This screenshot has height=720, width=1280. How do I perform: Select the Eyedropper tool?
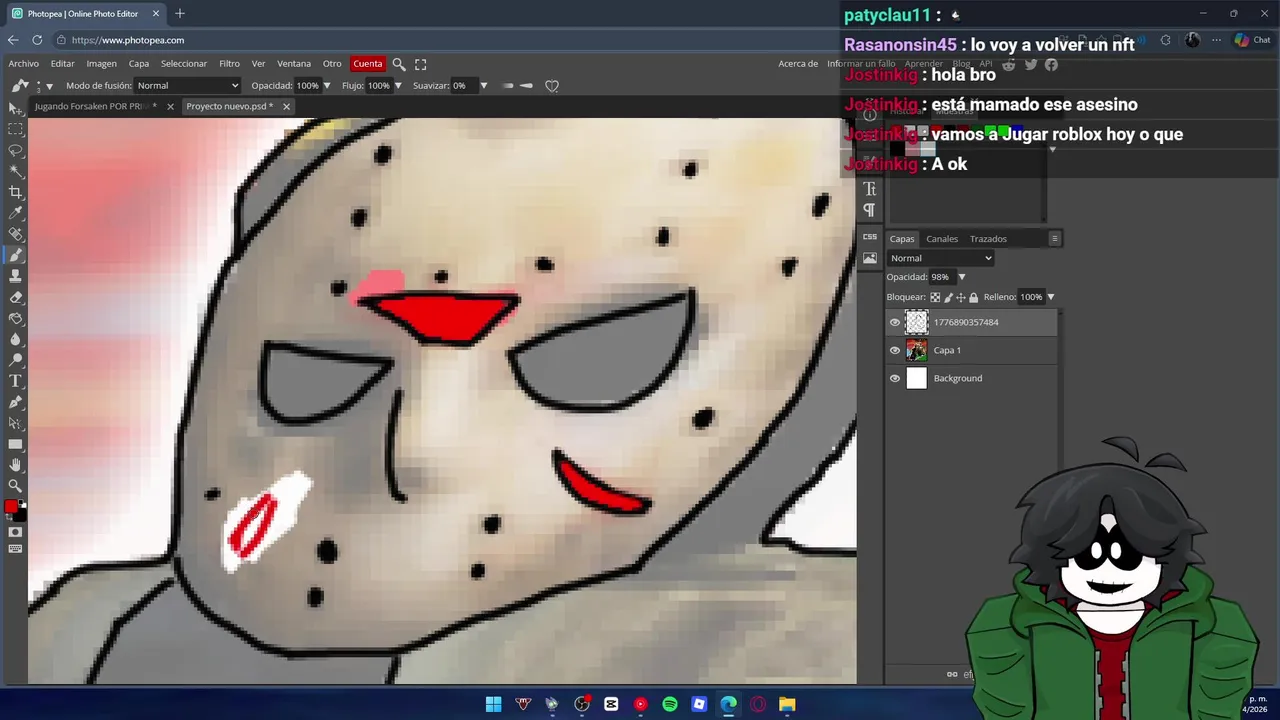coord(15,213)
